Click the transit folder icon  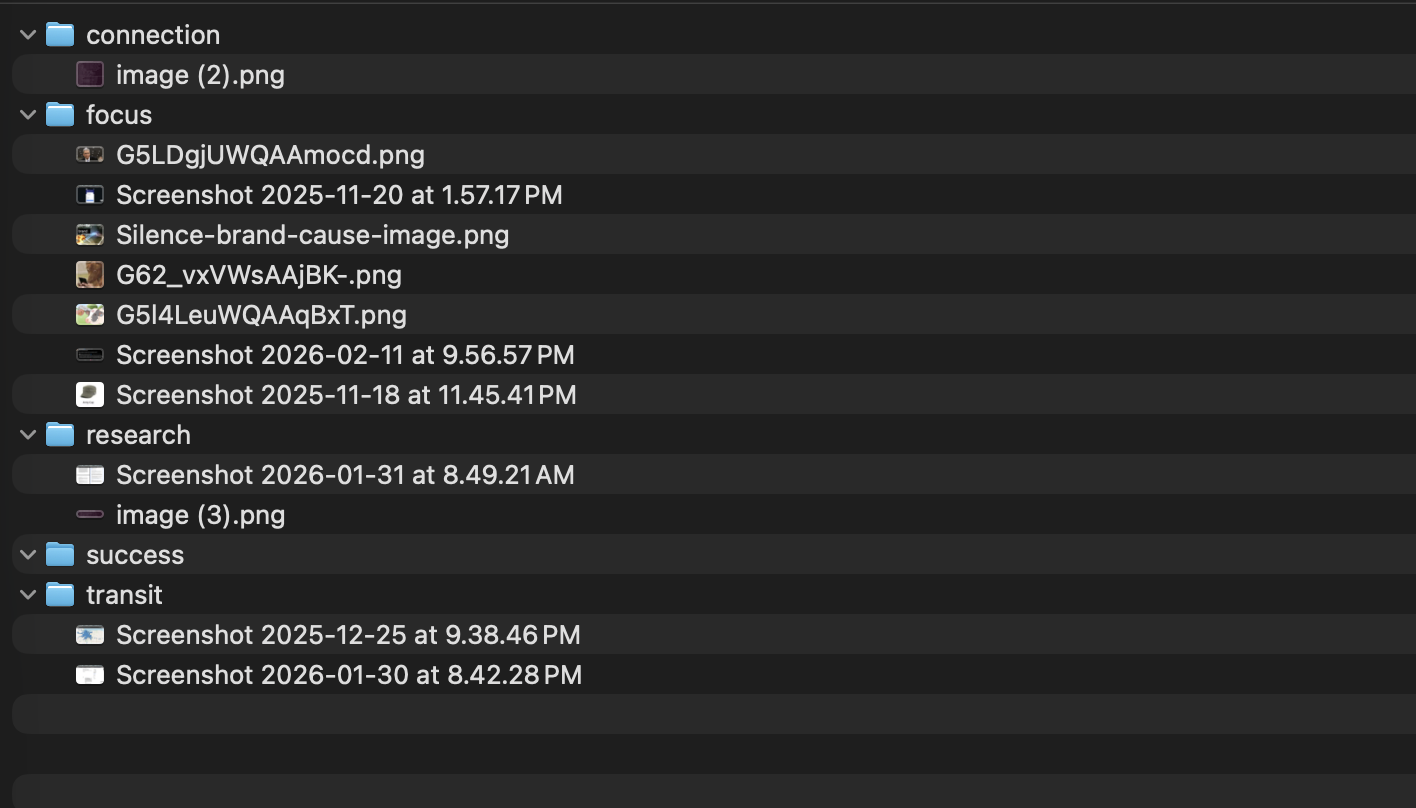60,595
